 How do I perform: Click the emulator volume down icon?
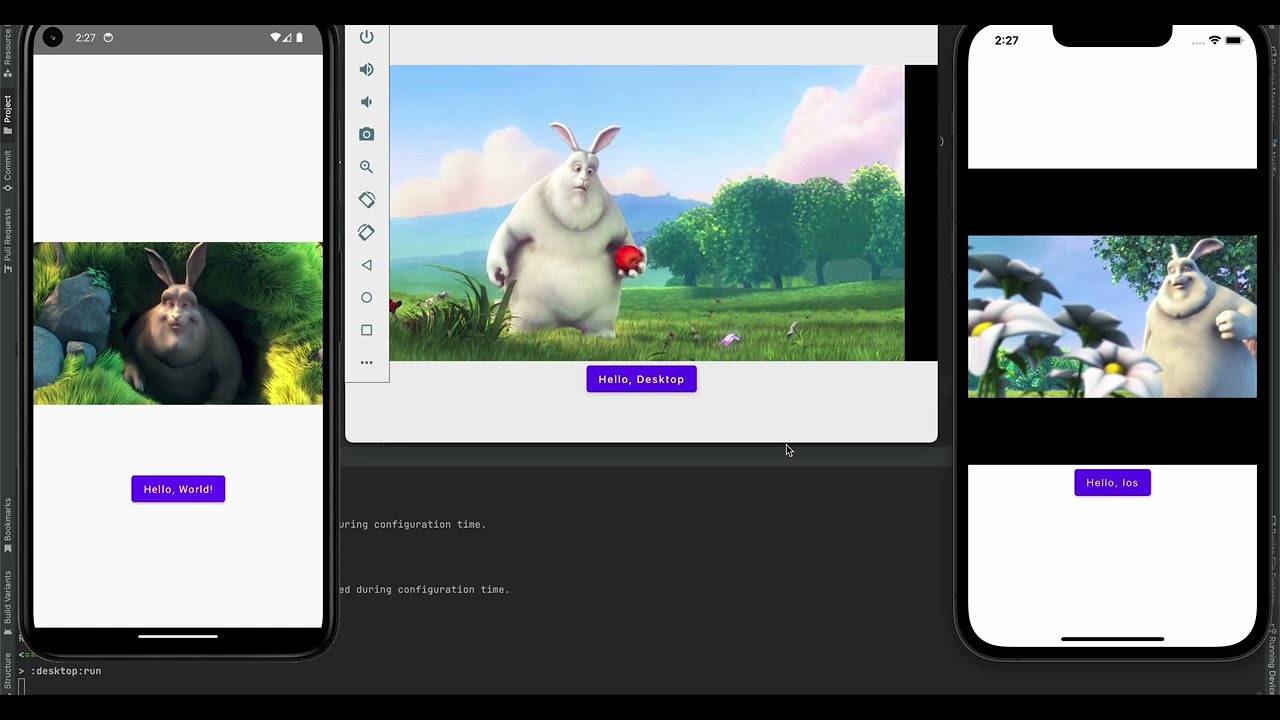pos(366,102)
